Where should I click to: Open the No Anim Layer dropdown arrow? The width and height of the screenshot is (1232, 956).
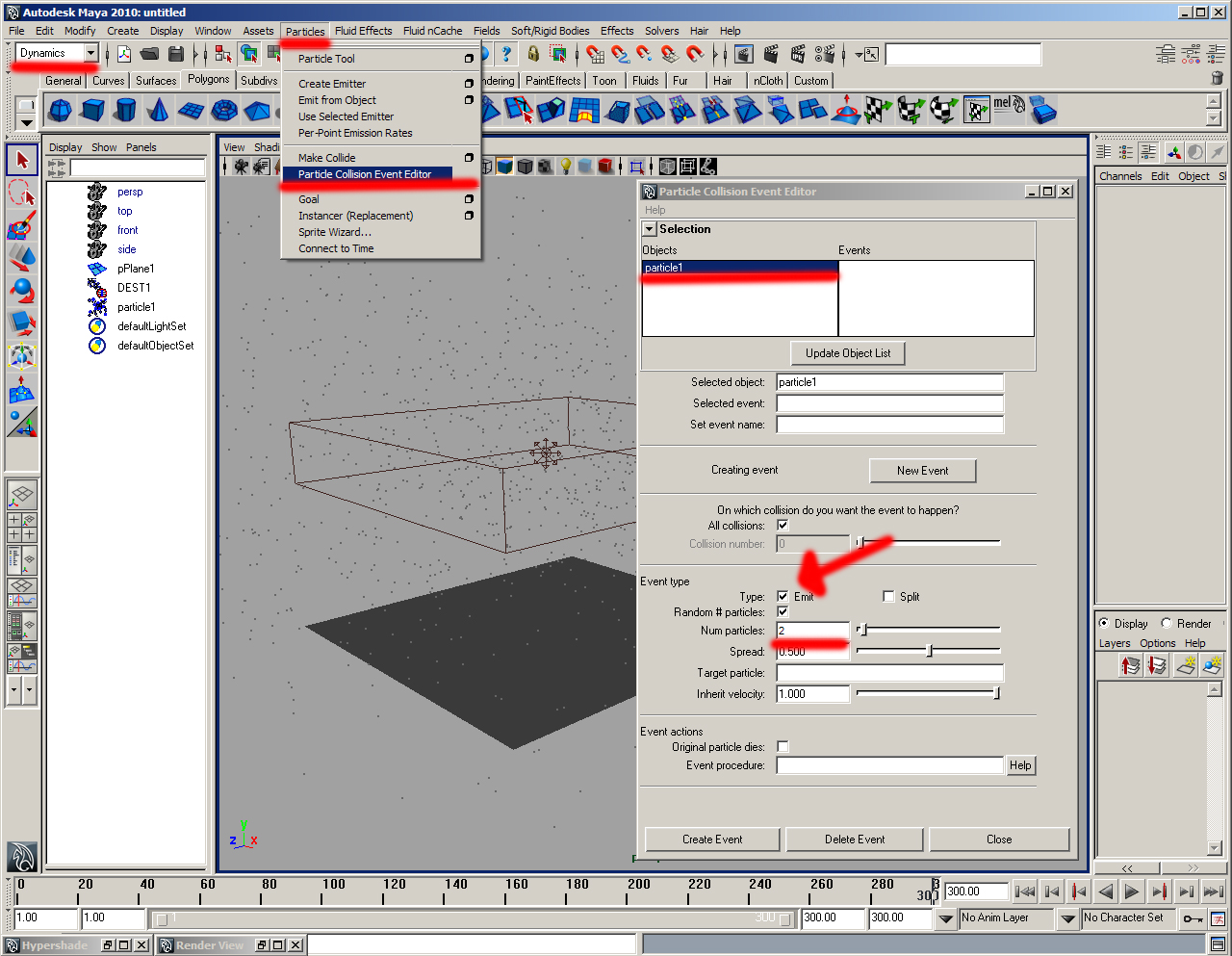click(945, 918)
